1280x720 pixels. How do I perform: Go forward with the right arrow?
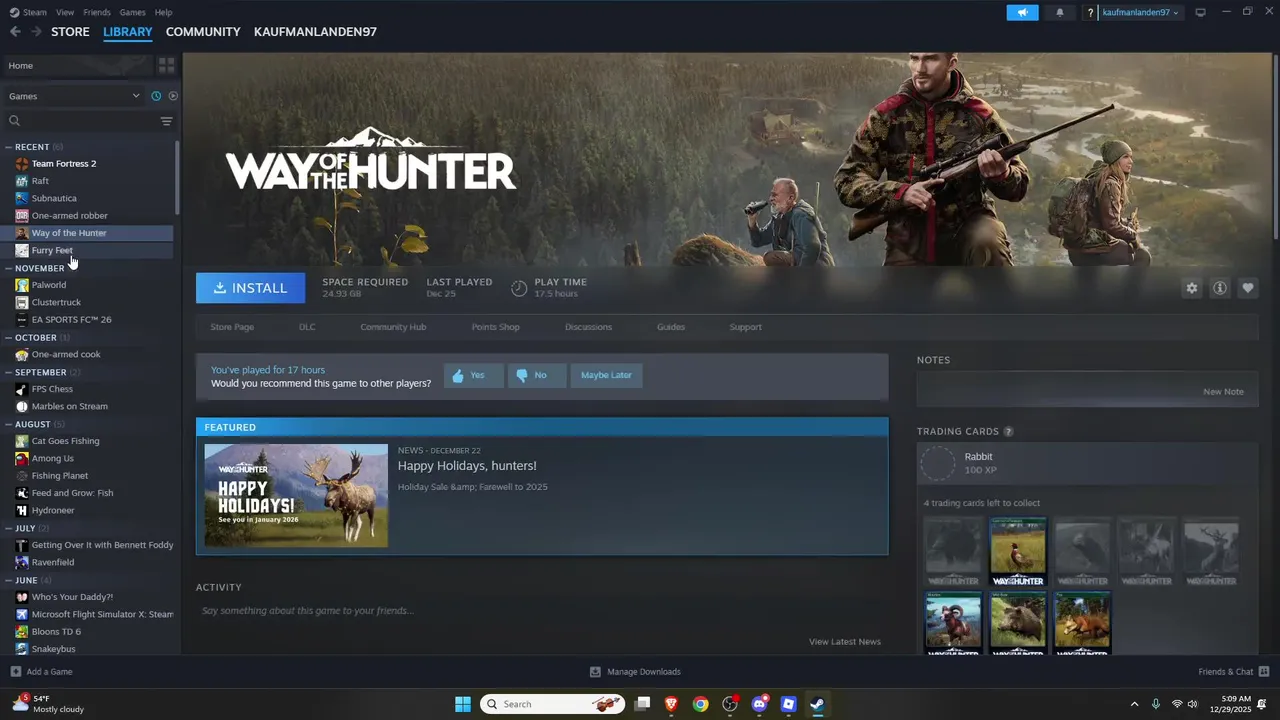[x=36, y=32]
